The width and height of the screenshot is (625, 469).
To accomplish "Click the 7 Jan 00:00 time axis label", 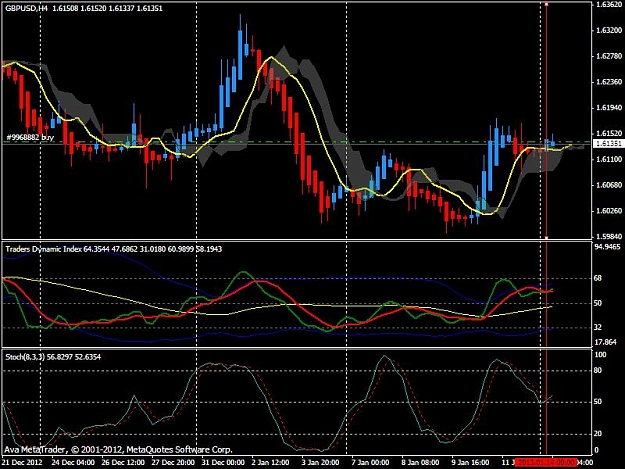I will click(370, 463).
